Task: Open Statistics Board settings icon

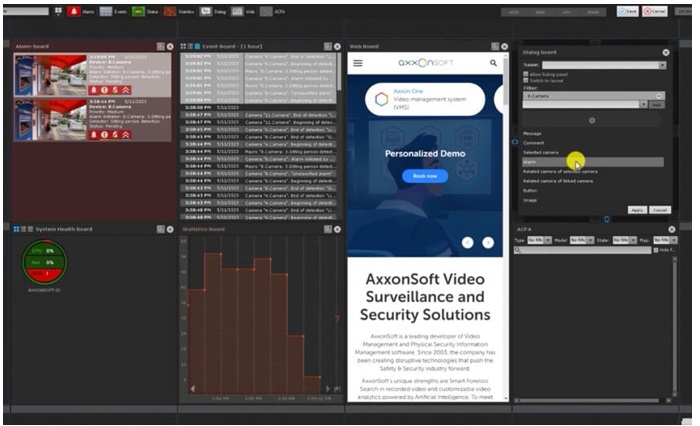Action: pos(328,229)
